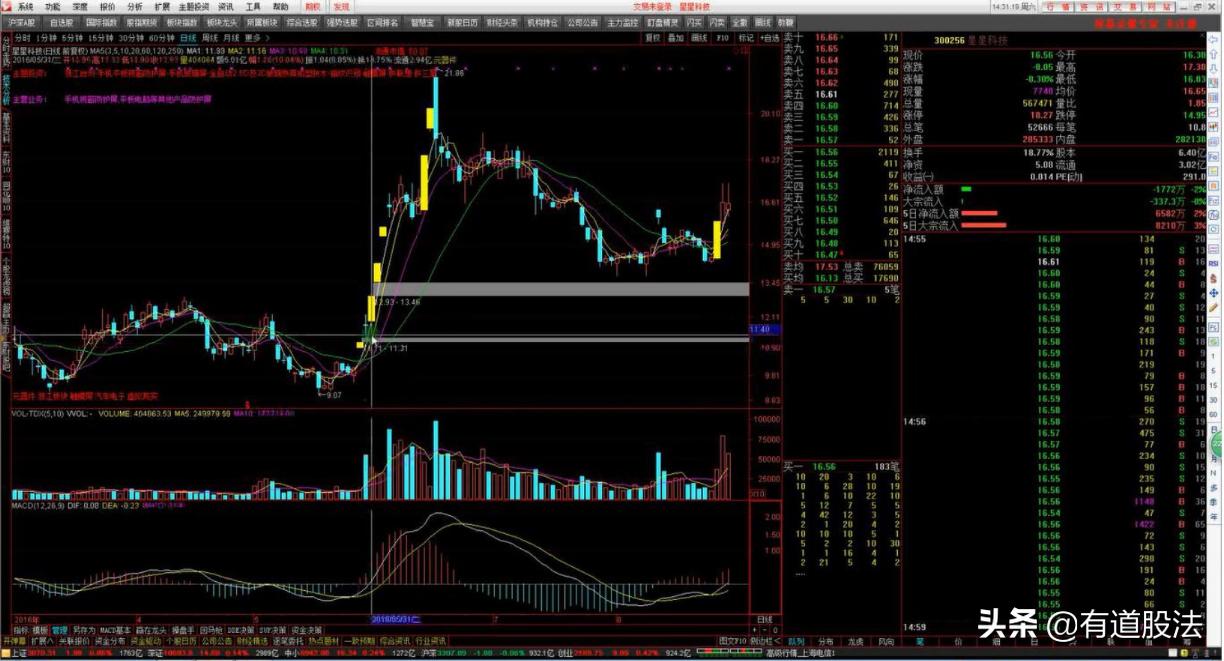Click the F10 chart button
Viewport: 1224px width, 661px height.
tap(723, 37)
